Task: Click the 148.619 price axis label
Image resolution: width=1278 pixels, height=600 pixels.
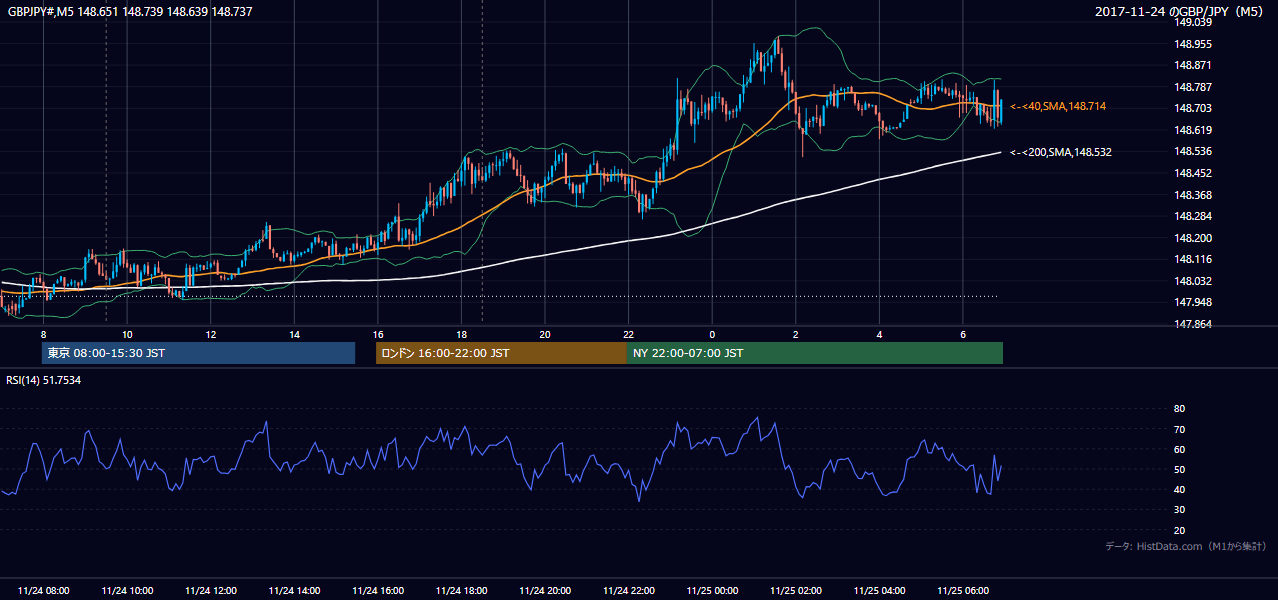Action: [1193, 130]
